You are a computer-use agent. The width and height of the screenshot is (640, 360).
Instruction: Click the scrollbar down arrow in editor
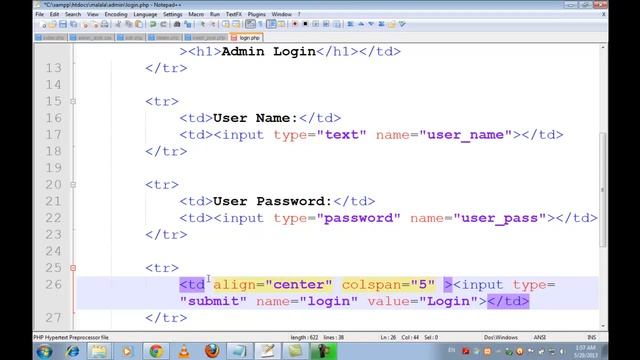pyautogui.click(x=603, y=326)
